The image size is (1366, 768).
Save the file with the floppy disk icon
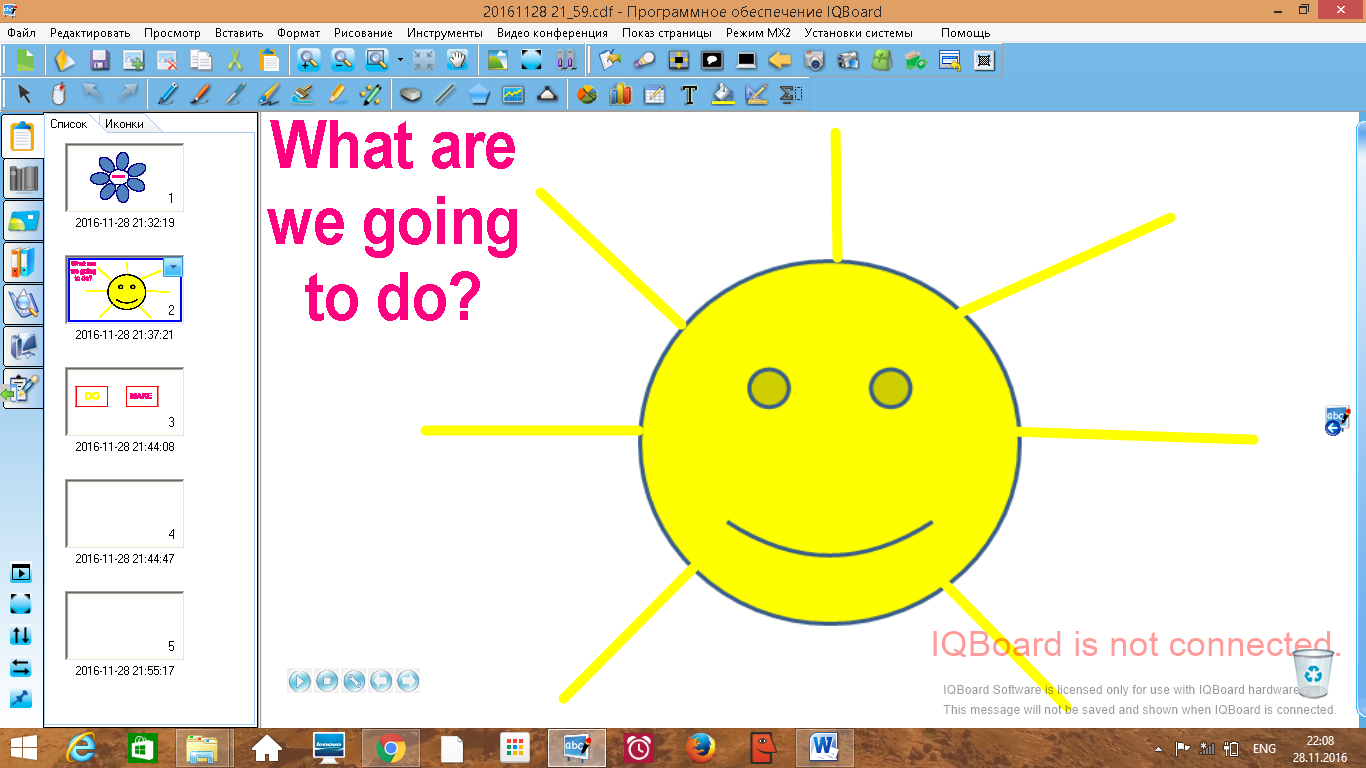click(99, 60)
